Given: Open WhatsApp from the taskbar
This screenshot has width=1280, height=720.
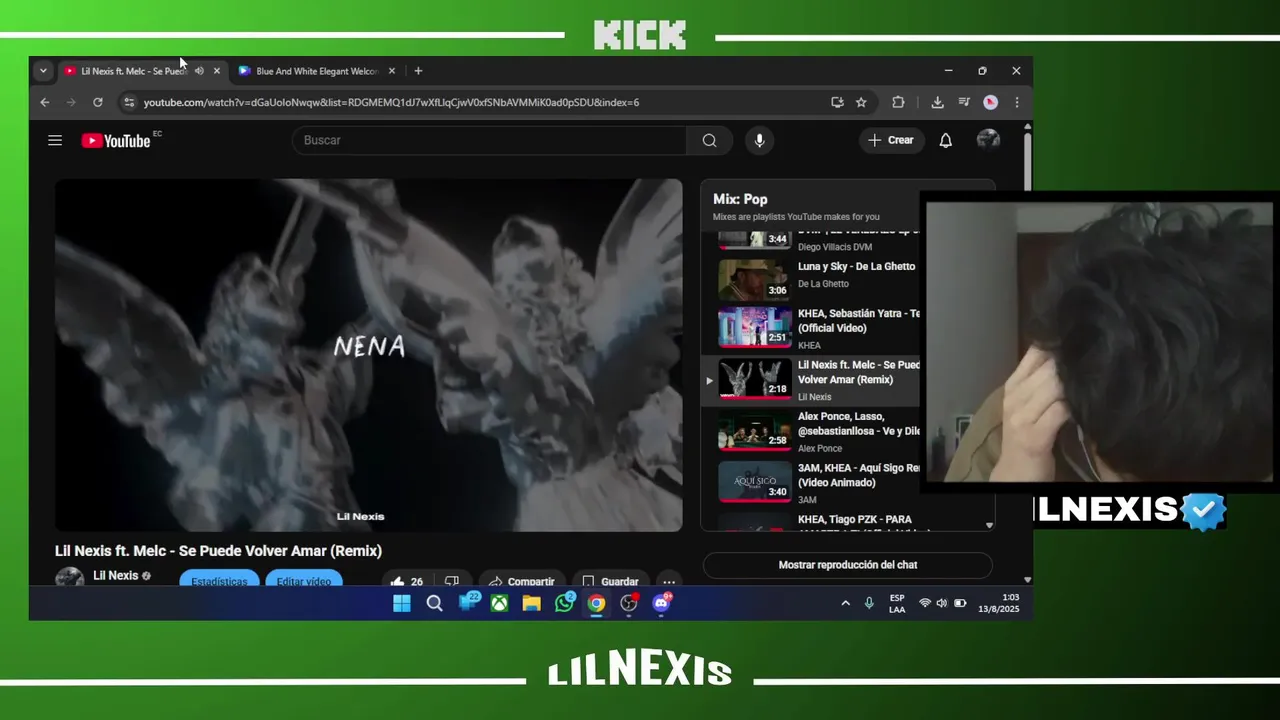Looking at the screenshot, I should [x=565, y=603].
